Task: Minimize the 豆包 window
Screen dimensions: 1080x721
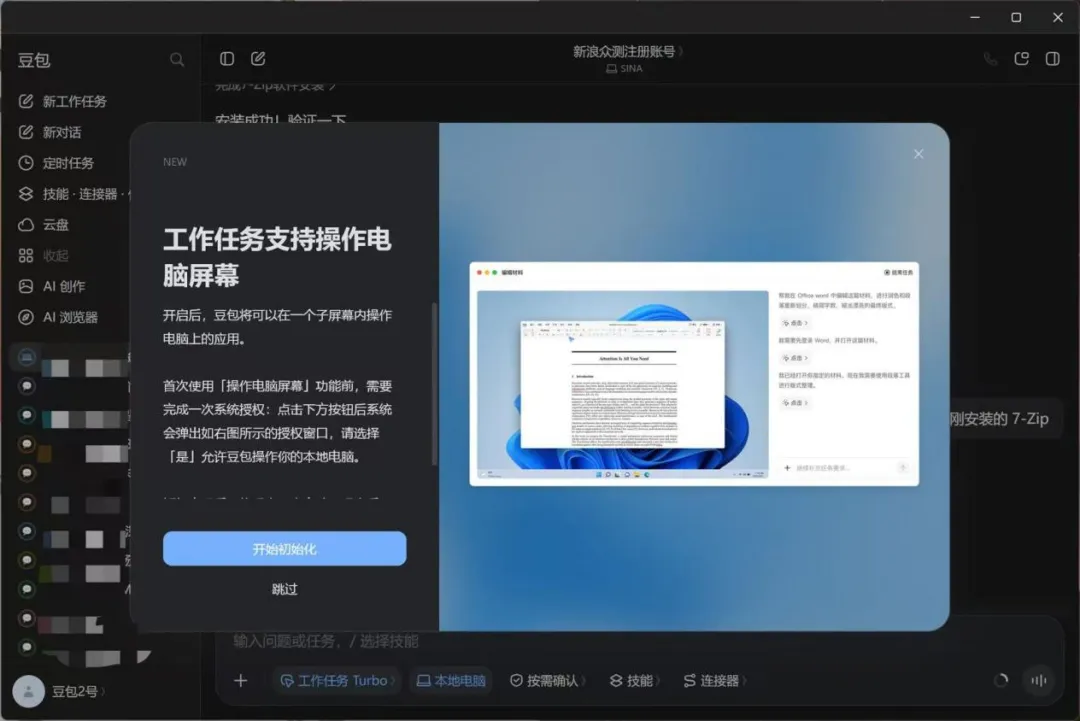Action: [975, 17]
